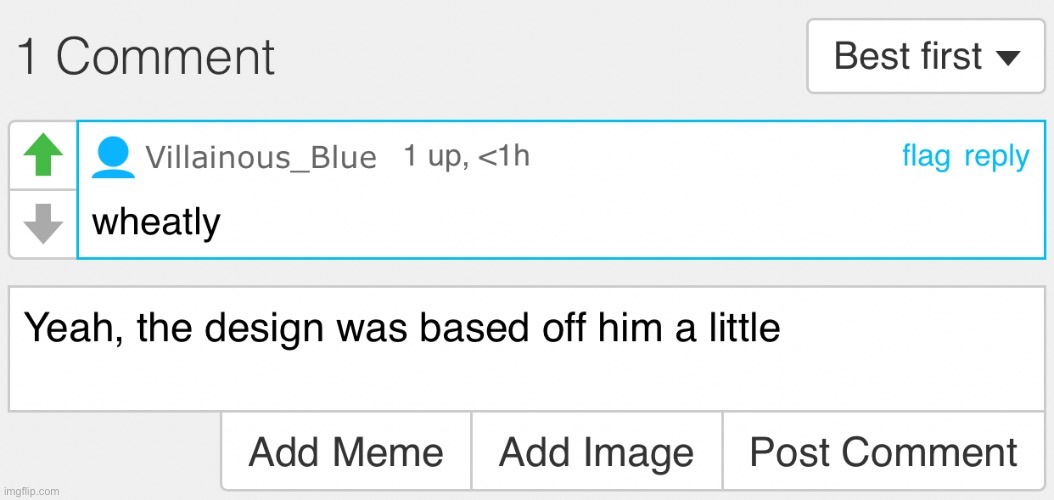Click the imgflip.com watermark

(31, 491)
